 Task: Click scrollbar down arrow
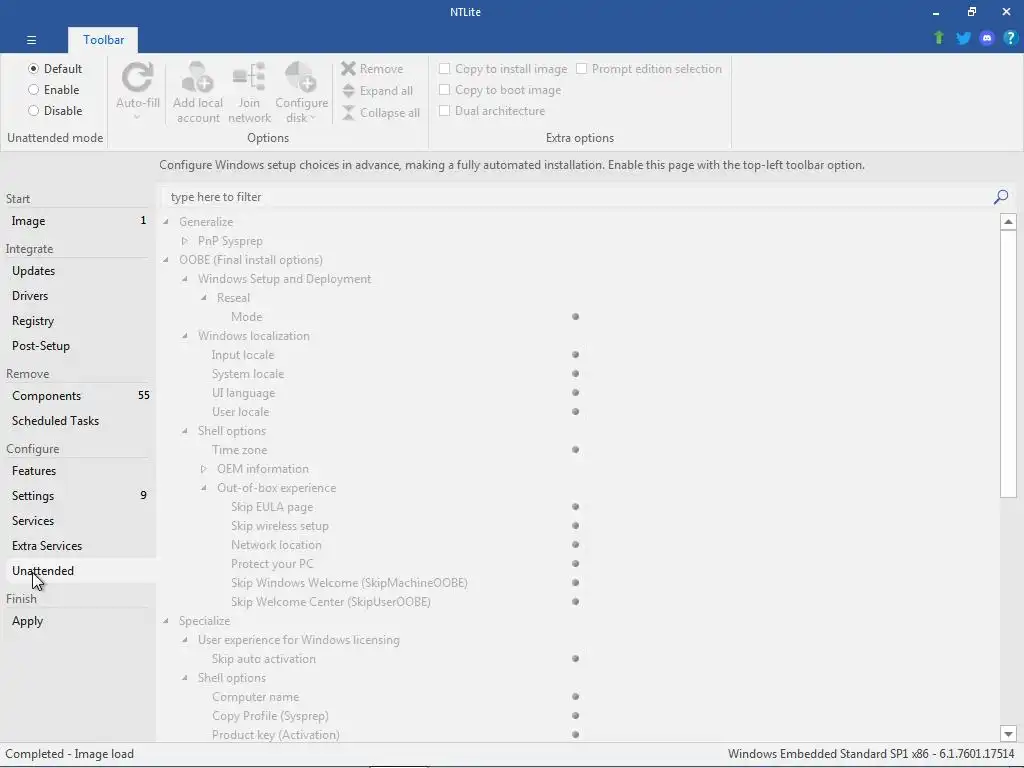tap(1008, 734)
